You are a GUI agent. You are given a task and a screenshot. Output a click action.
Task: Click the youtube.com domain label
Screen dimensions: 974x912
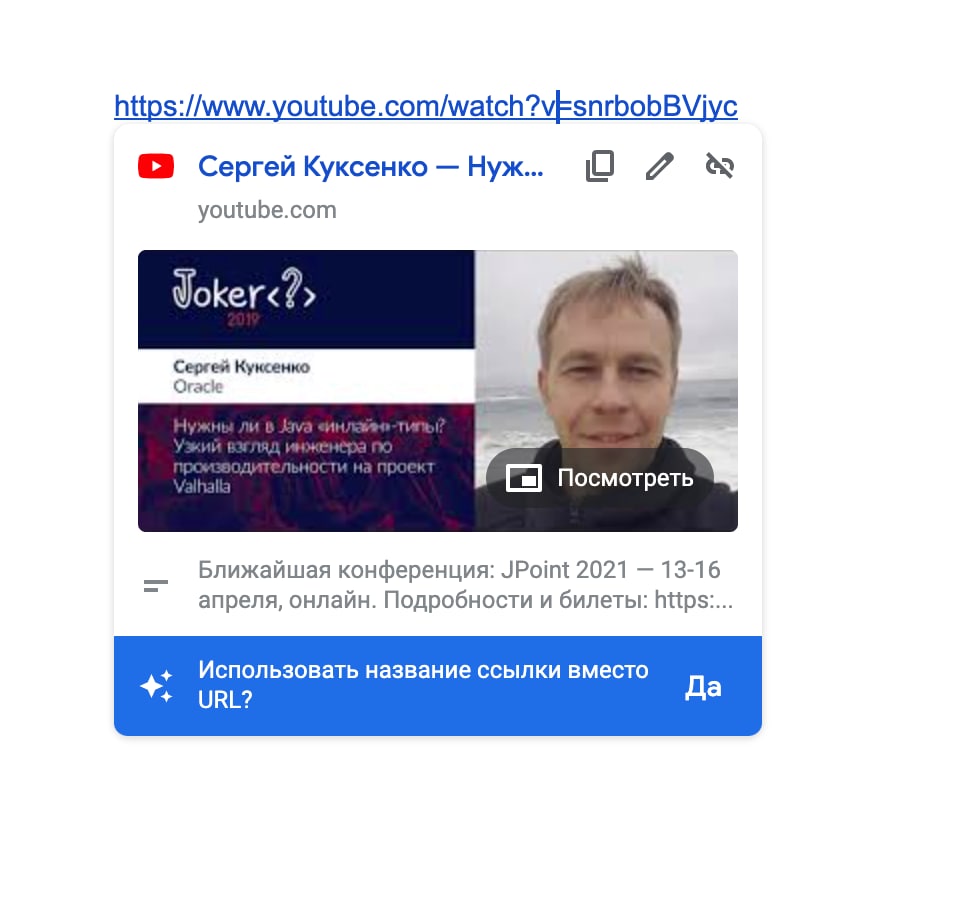point(267,210)
